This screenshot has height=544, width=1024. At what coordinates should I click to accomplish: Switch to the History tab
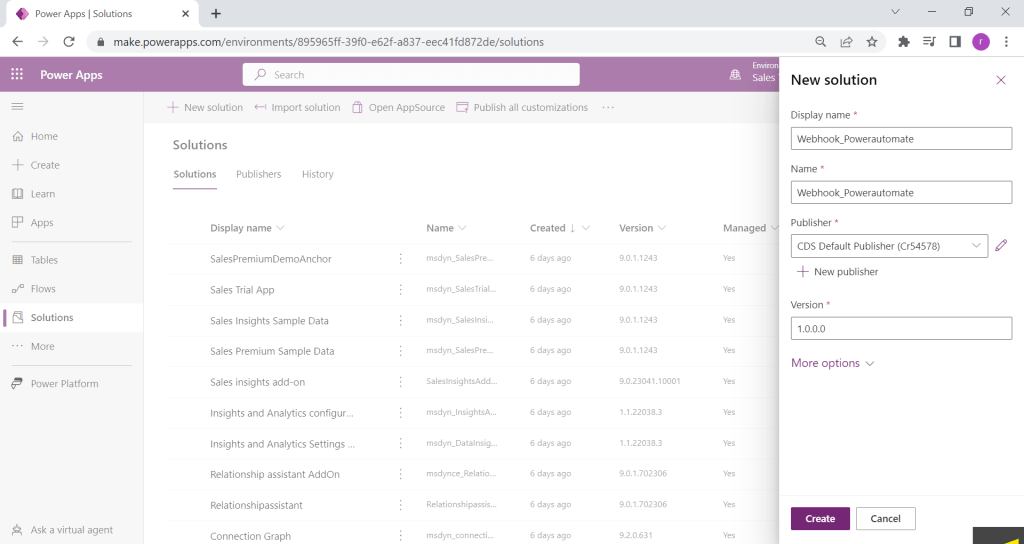pos(317,174)
